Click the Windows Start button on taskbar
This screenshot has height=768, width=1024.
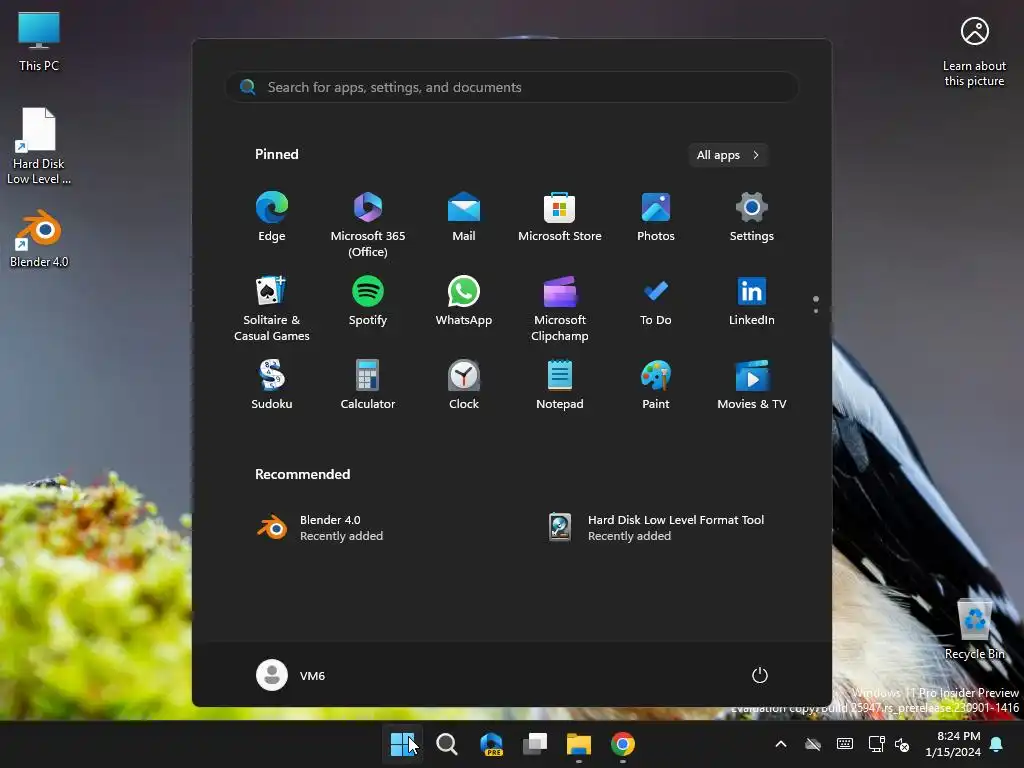pyautogui.click(x=402, y=744)
